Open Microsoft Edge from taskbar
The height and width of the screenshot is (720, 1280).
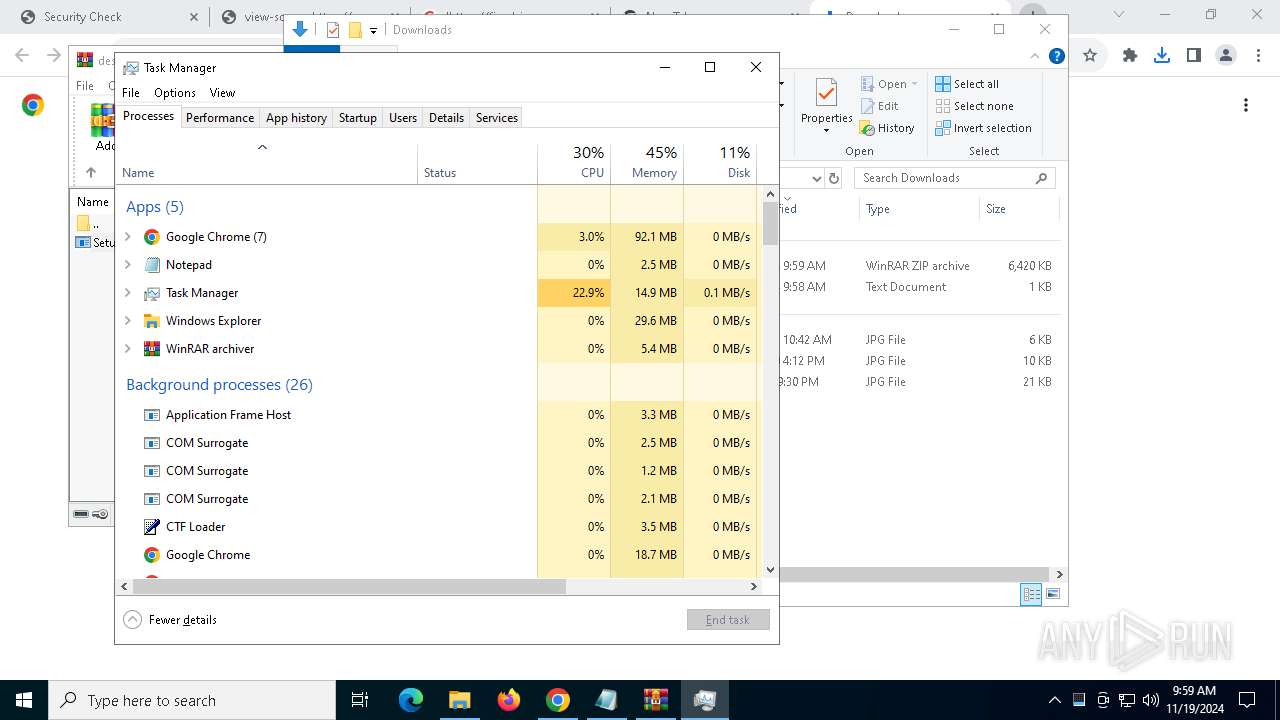tap(411, 700)
